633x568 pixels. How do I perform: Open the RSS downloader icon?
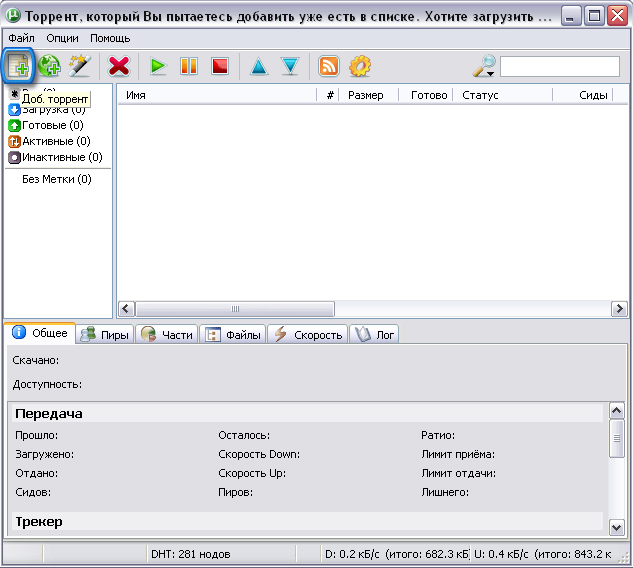[x=328, y=66]
